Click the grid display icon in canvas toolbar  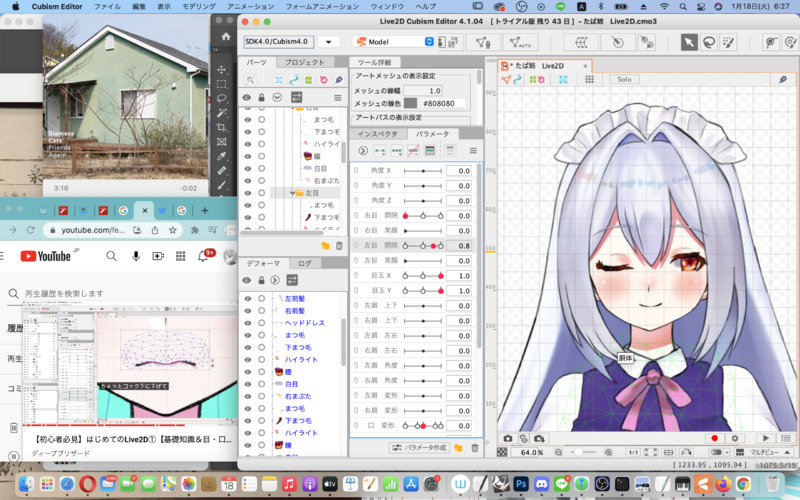[589, 79]
